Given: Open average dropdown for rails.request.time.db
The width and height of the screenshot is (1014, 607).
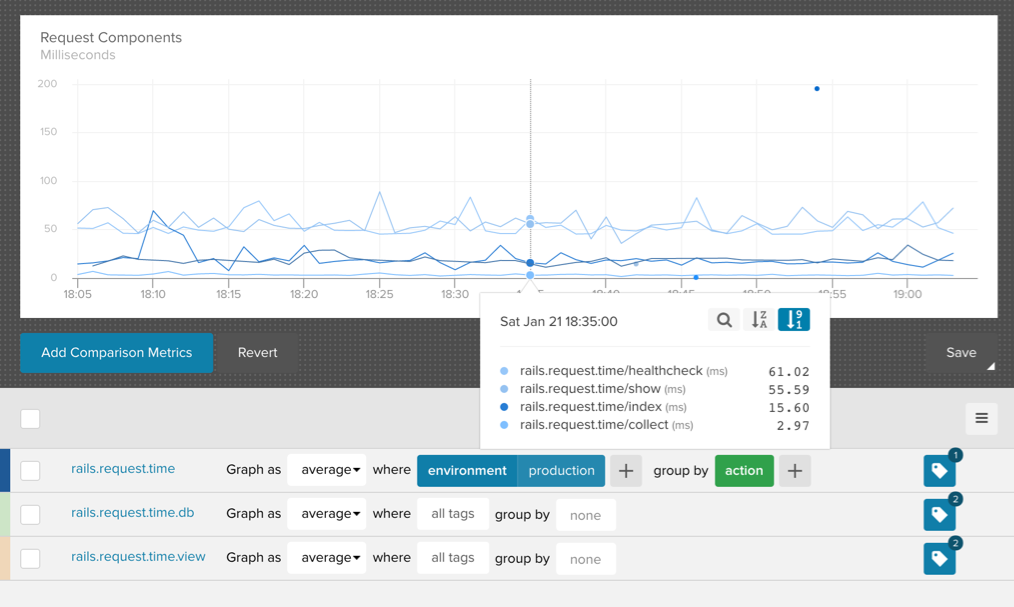Looking at the screenshot, I should click(x=326, y=514).
